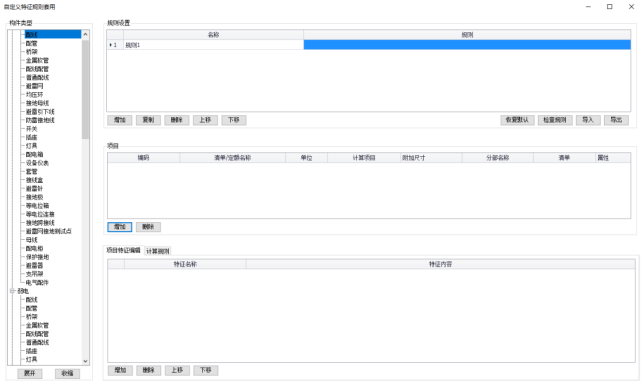This screenshot has width=642, height=386.
Task: Click the 单位 column header
Action: coord(306,158)
